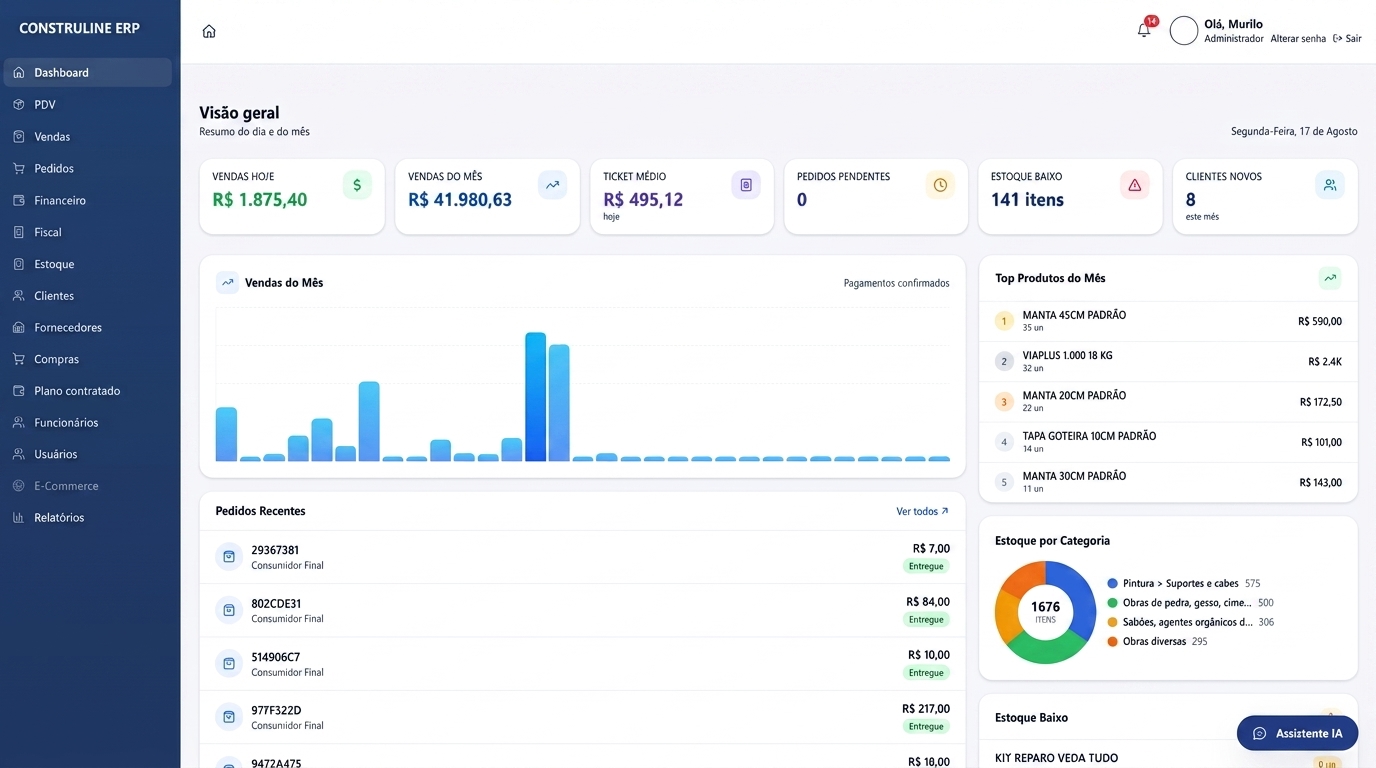1376x768 pixels.
Task: Click Ver todos in Pedidos Recentes
Action: (x=922, y=512)
